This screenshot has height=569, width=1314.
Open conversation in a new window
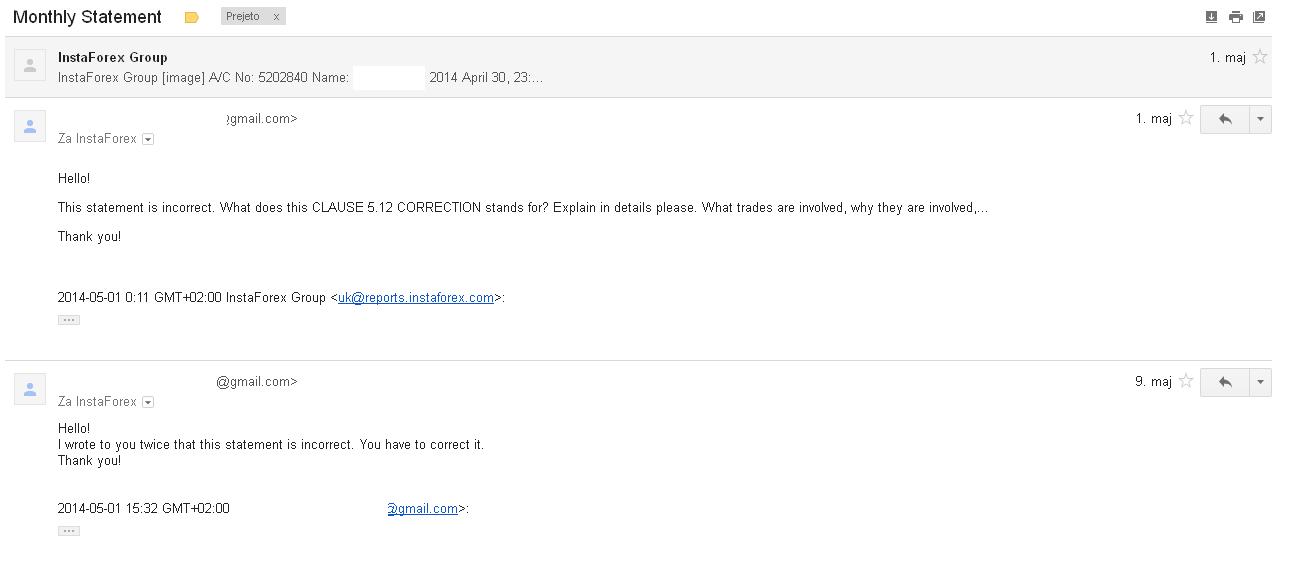coord(1259,17)
